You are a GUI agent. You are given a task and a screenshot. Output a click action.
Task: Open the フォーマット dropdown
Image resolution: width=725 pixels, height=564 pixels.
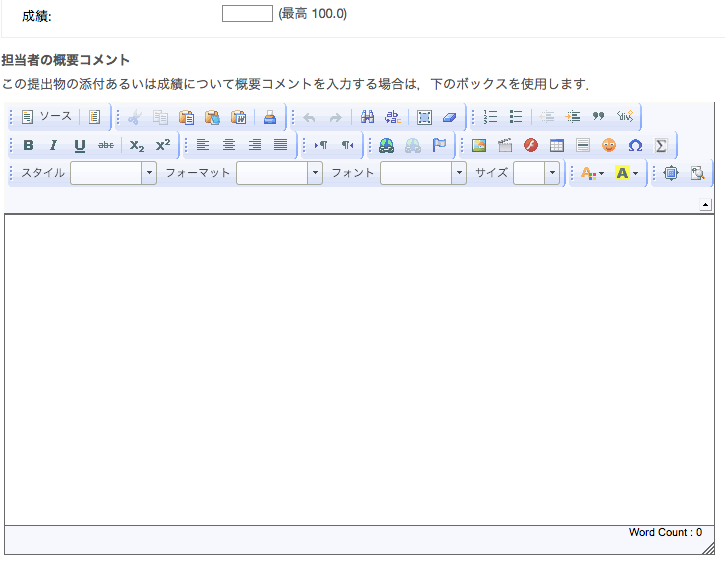pyautogui.click(x=279, y=173)
